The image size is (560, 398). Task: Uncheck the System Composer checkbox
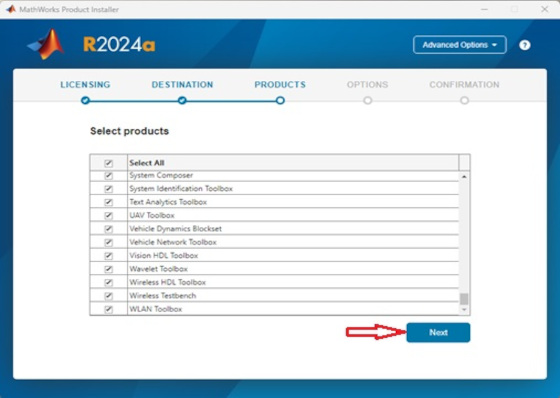[108, 175]
